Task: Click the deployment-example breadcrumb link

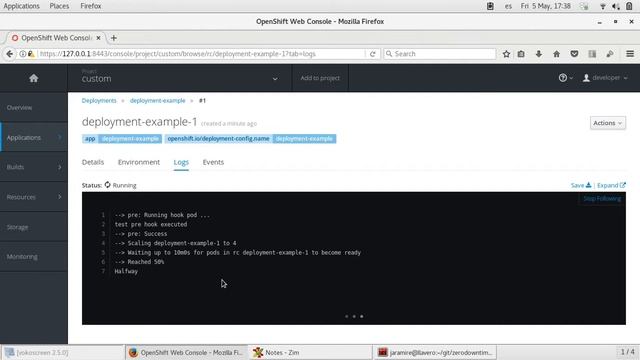Action: point(158,100)
